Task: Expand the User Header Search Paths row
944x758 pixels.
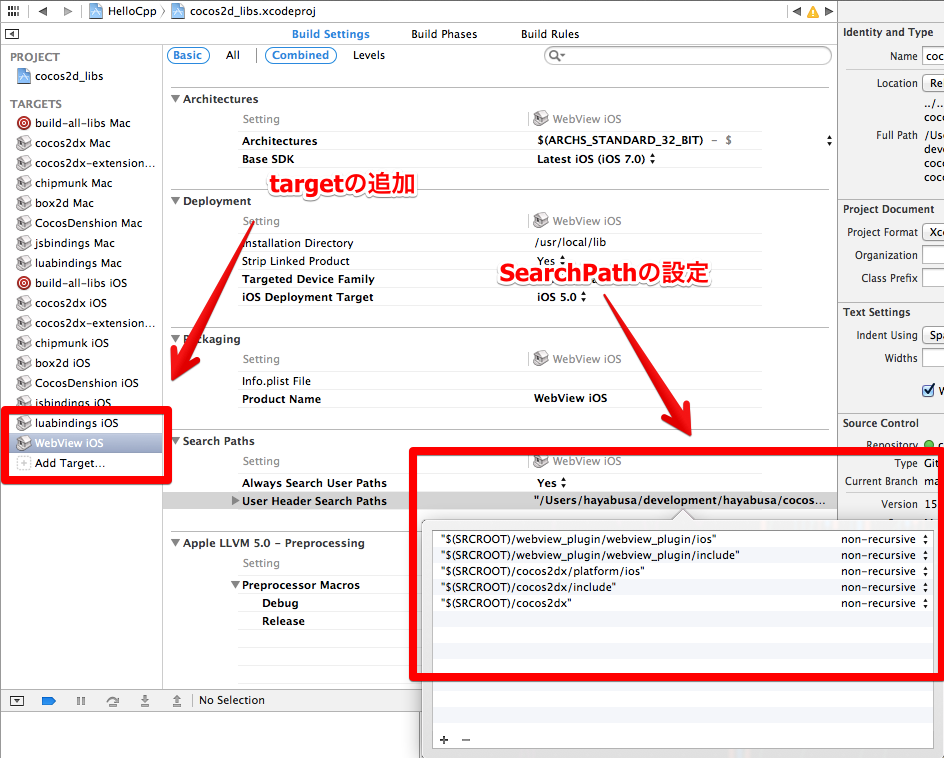Action: (235, 501)
